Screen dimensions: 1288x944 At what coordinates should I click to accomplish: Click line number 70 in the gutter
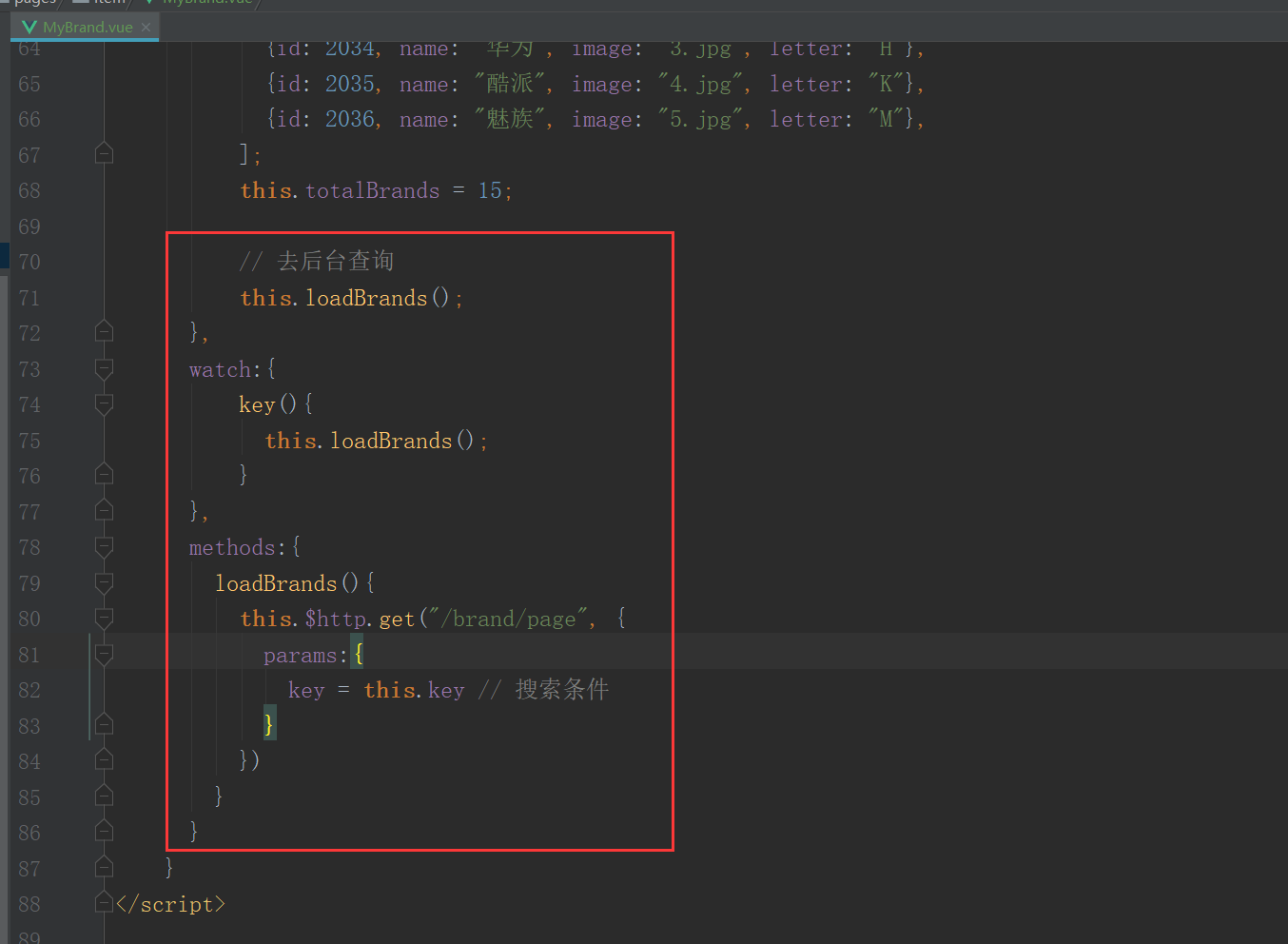[x=29, y=262]
